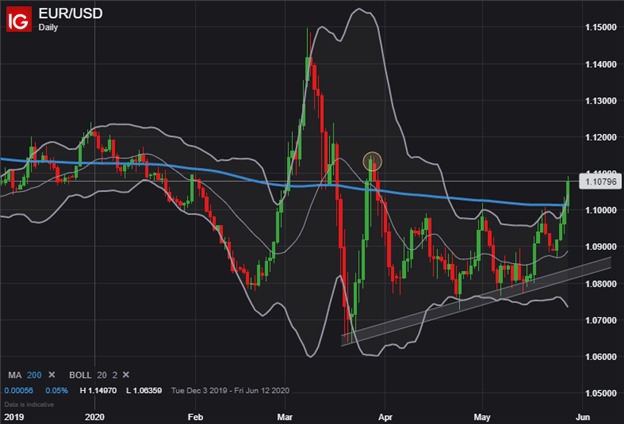
Task: Select the EUR/USD instrument title
Action: tap(70, 14)
